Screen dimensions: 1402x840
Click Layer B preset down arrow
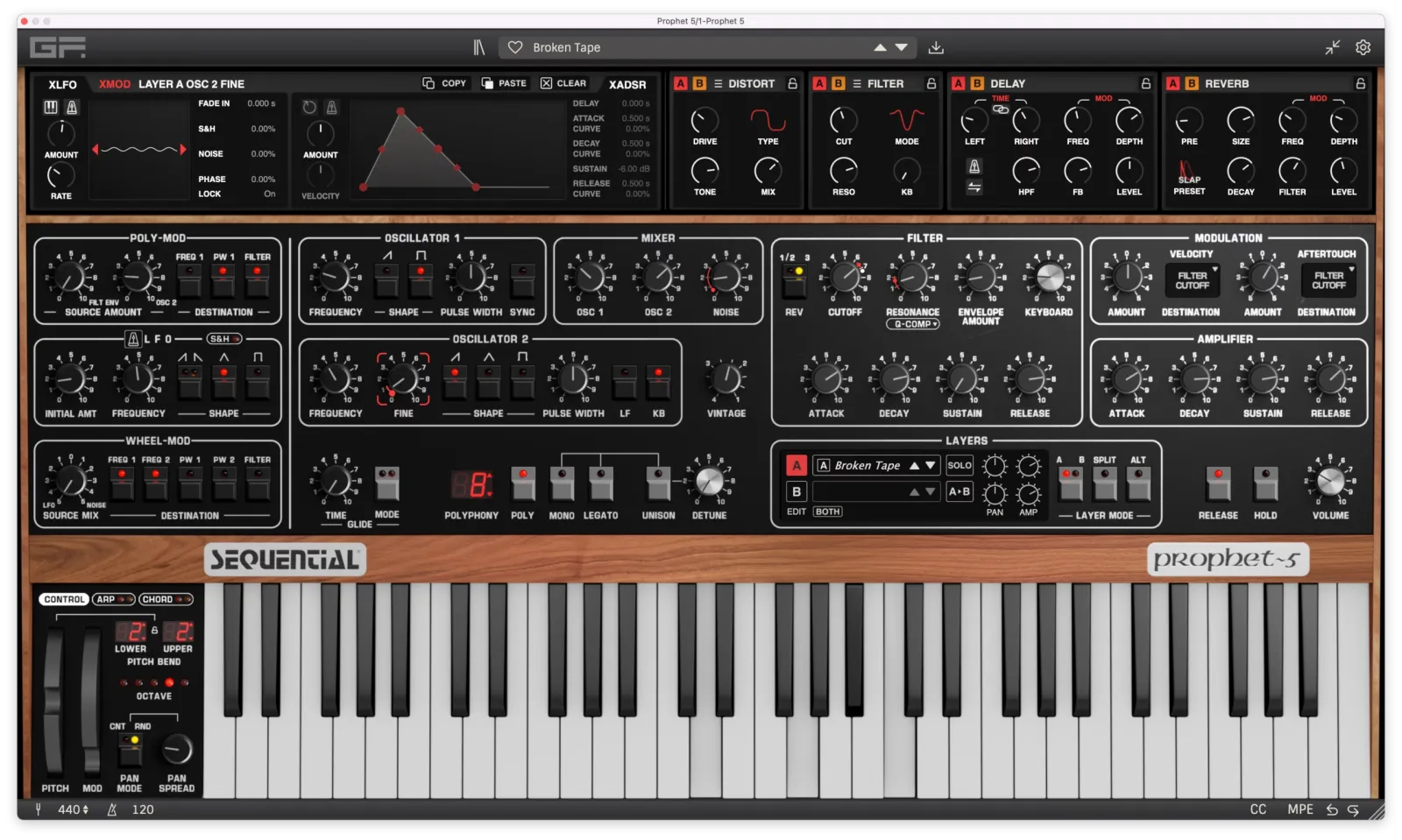[930, 491]
